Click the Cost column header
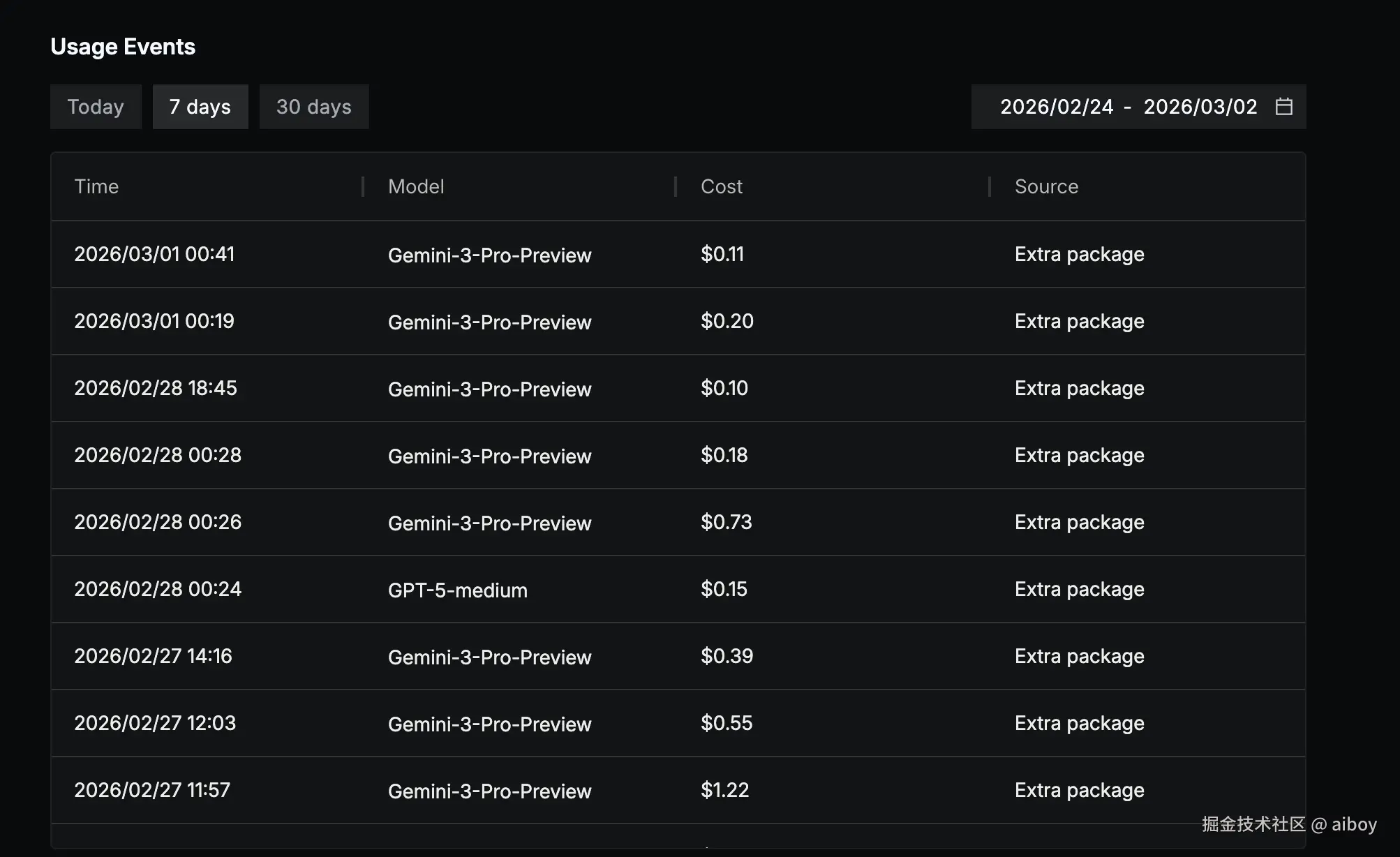Screen dimensions: 1400x857 point(721,186)
